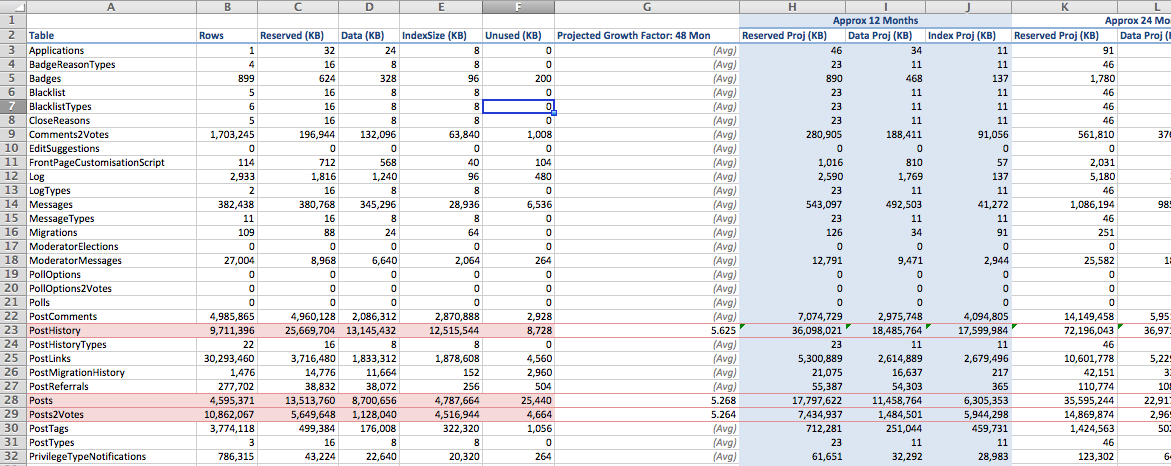This screenshot has height=466, width=1171.
Task: Select the 'Log' table name cell
Action: click(111, 176)
